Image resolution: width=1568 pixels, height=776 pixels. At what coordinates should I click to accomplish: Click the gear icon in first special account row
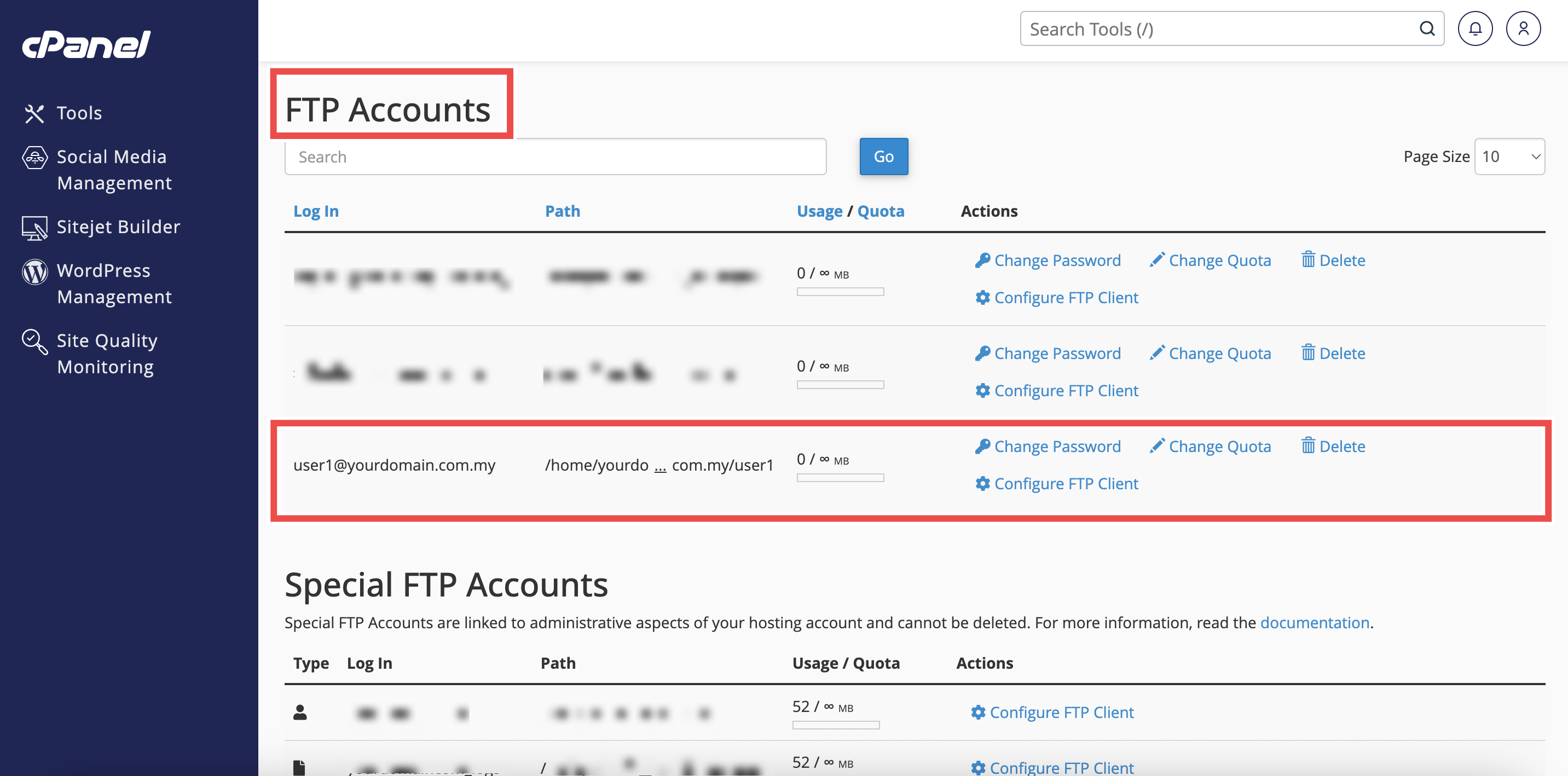pos(978,712)
